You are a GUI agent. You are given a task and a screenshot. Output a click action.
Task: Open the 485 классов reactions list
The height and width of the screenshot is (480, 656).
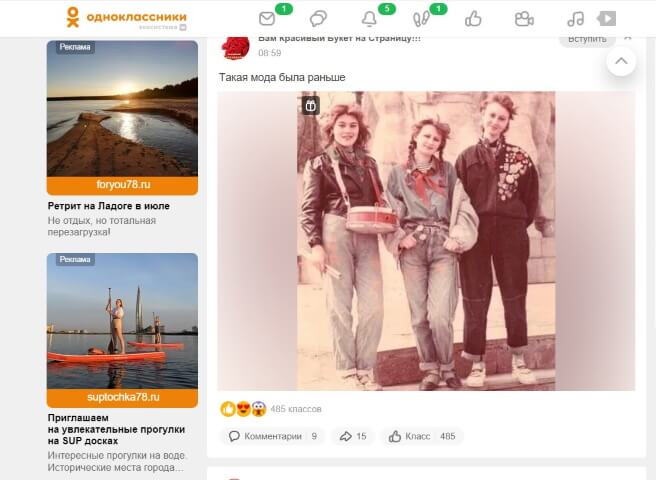(296, 409)
